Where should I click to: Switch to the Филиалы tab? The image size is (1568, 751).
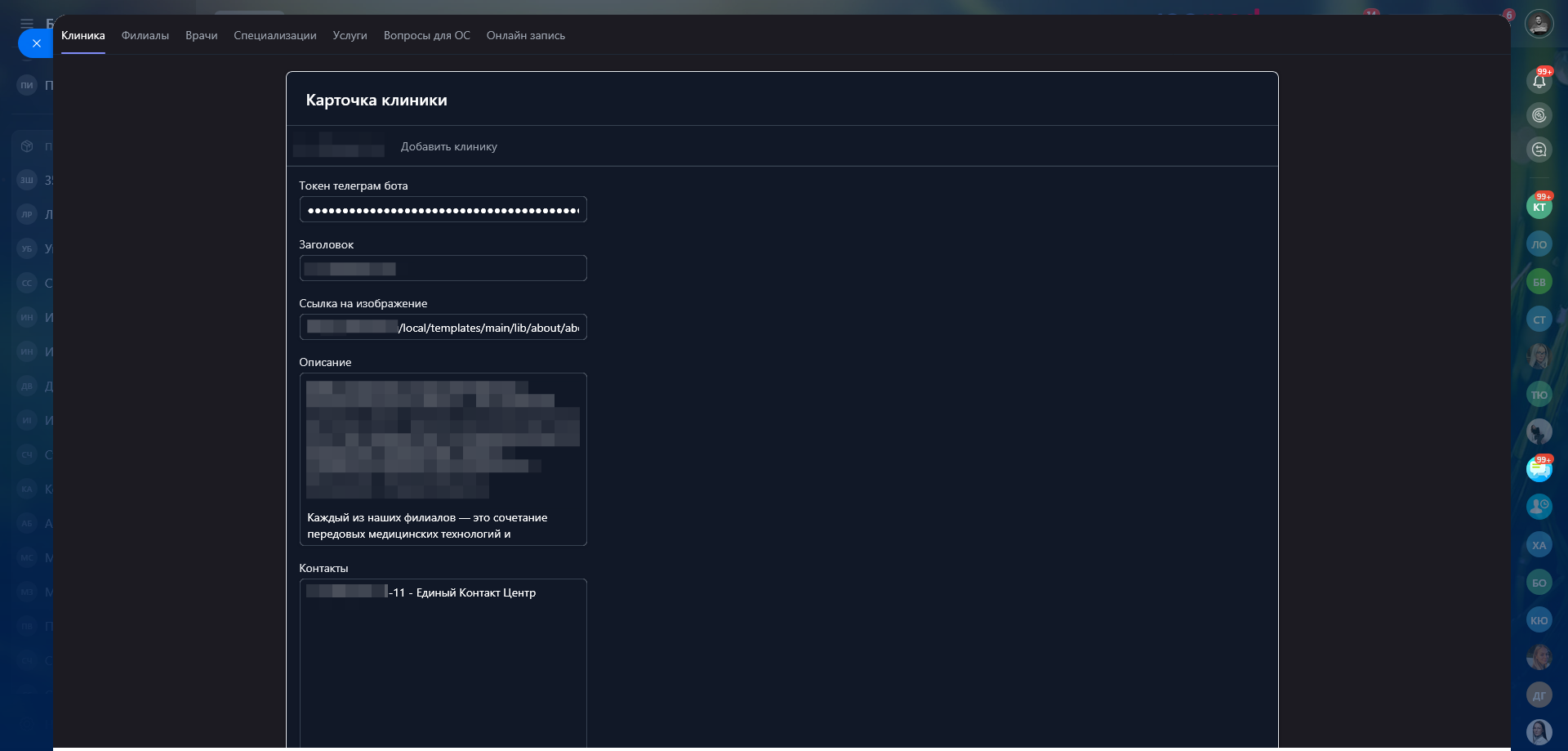pos(145,36)
